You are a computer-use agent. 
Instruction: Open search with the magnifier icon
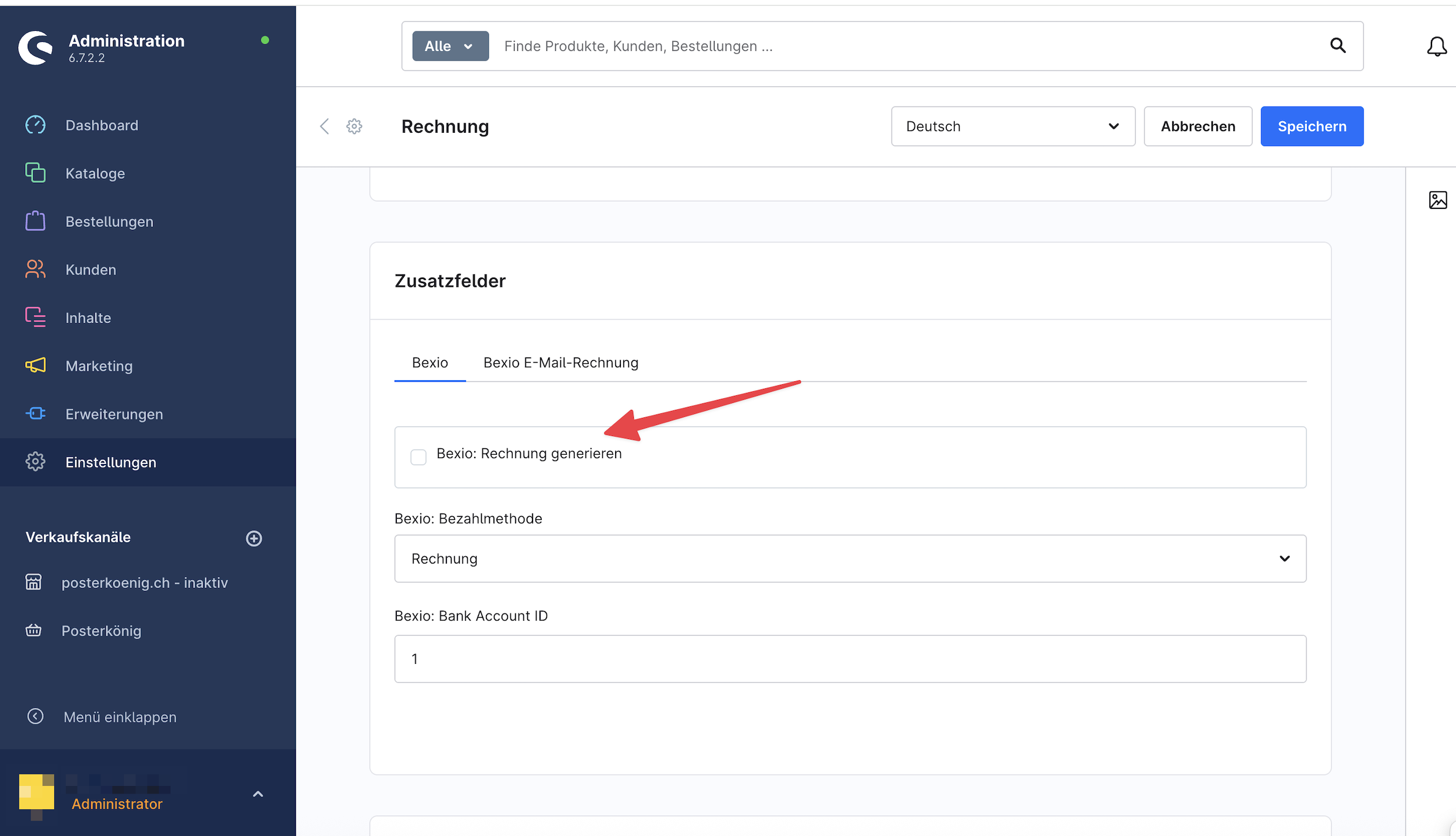(x=1338, y=45)
